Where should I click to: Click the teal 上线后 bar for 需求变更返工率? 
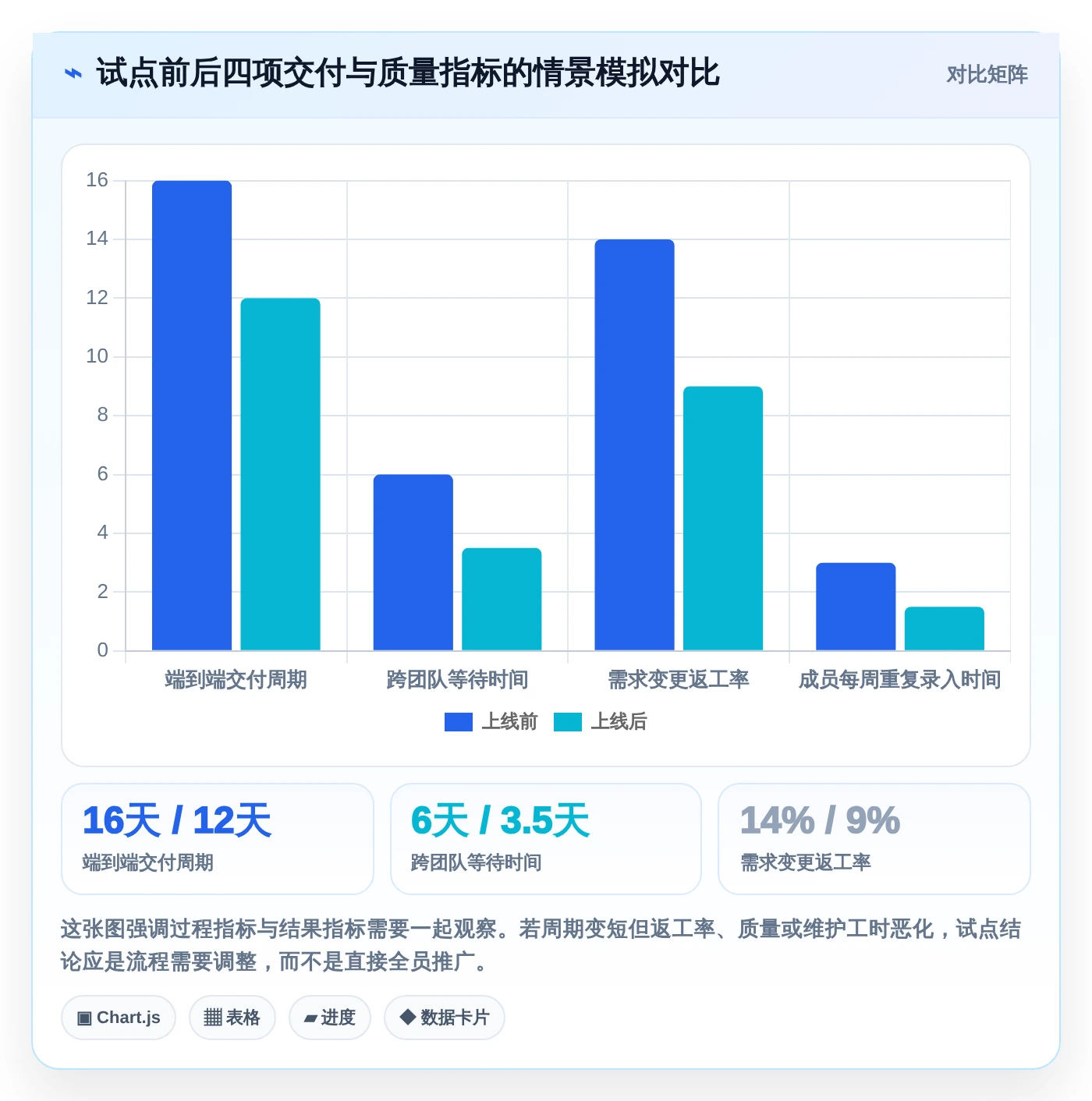pos(723,519)
